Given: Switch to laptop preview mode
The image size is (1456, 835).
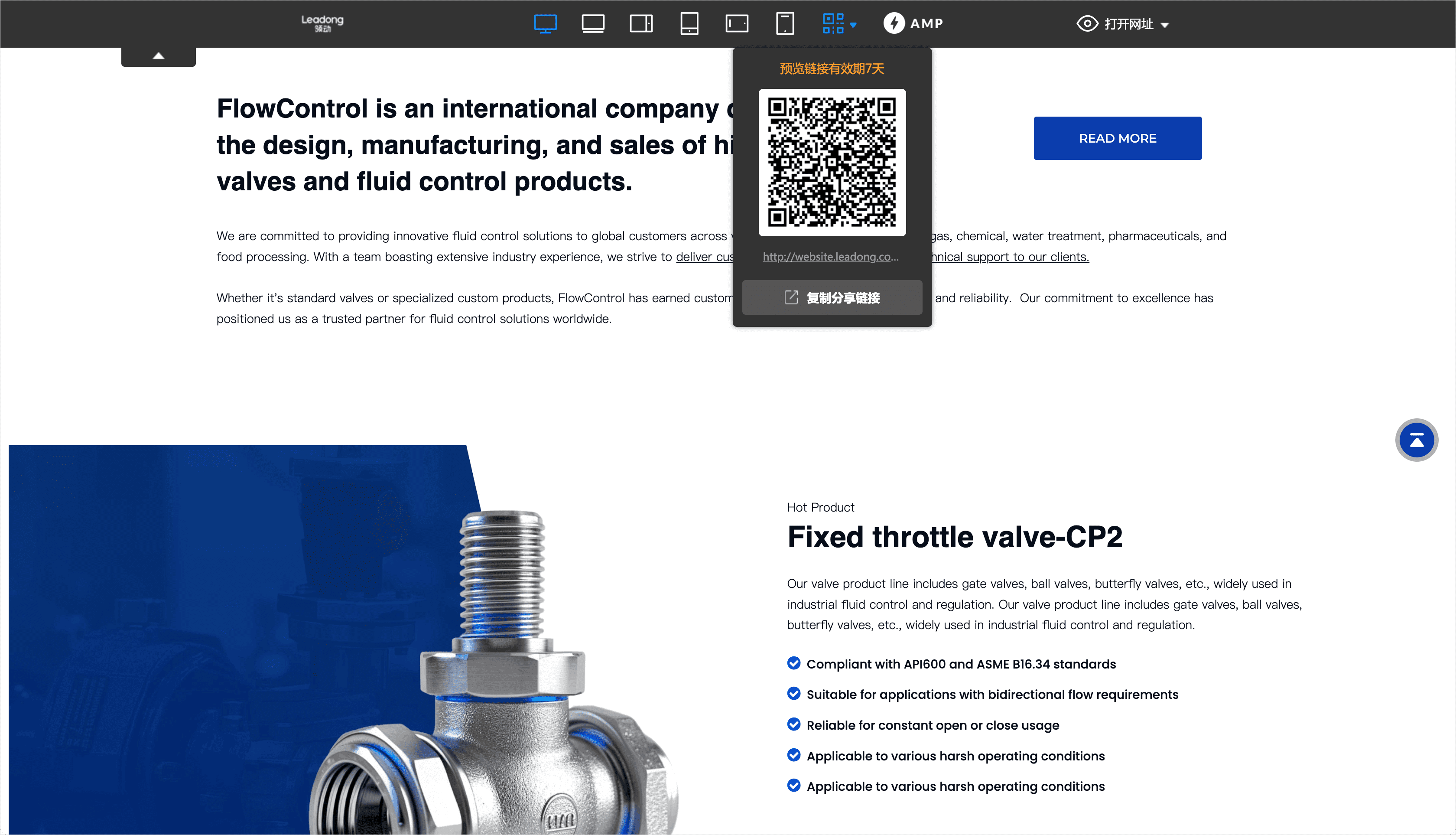Looking at the screenshot, I should [593, 23].
